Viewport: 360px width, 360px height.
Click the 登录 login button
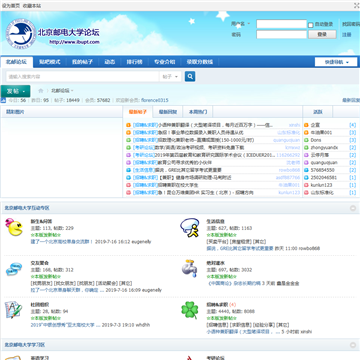[322, 34]
